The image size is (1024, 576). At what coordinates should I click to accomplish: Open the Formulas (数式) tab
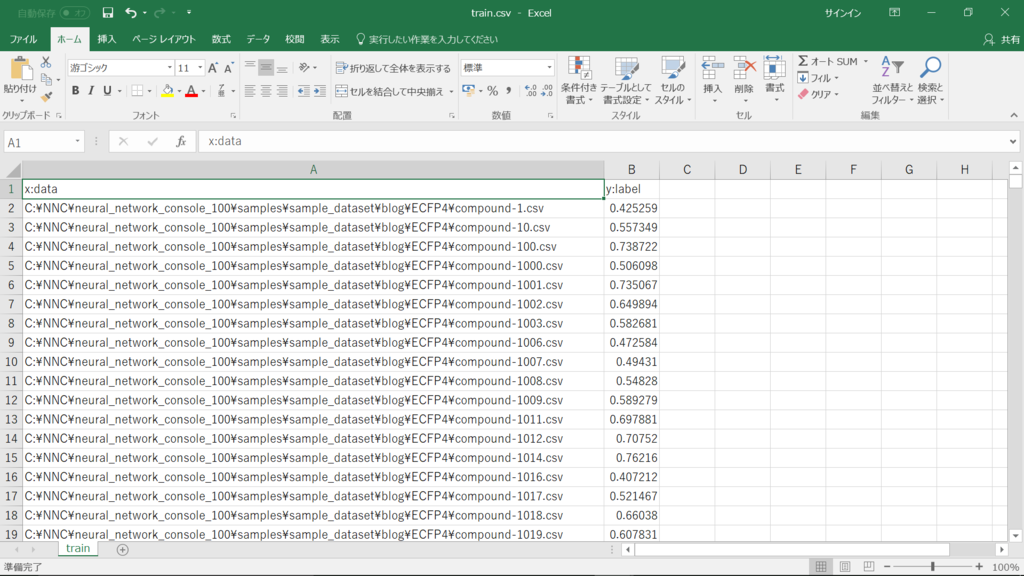221,39
